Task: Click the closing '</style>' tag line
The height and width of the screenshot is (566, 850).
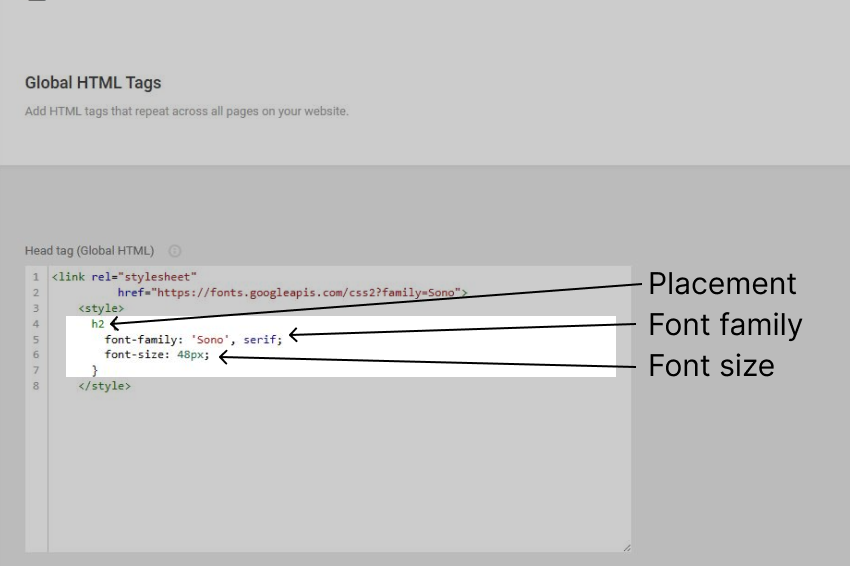Action: (105, 386)
